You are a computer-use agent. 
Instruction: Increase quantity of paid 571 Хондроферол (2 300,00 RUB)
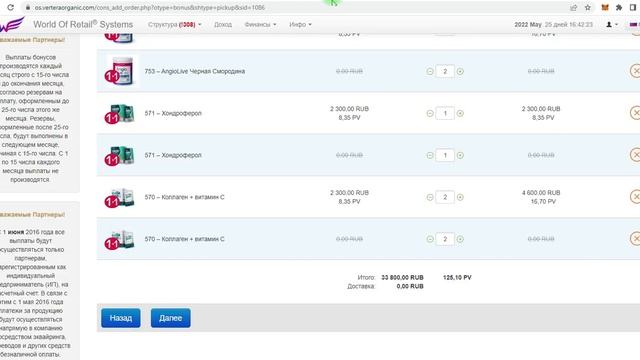(x=460, y=113)
